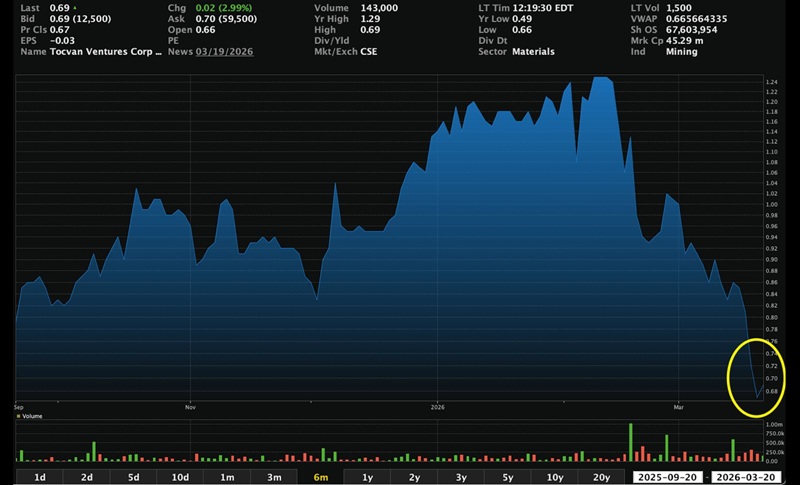Switch chart to 2d range
This screenshot has width=800, height=485.
(x=87, y=477)
